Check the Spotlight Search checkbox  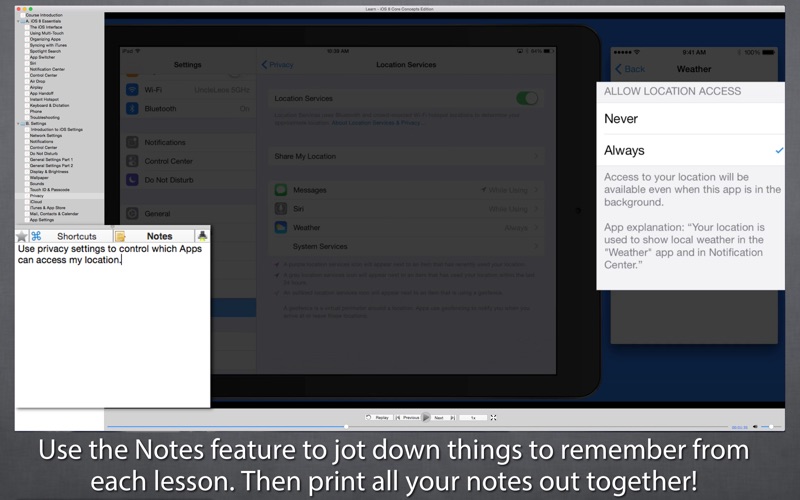coord(27,51)
